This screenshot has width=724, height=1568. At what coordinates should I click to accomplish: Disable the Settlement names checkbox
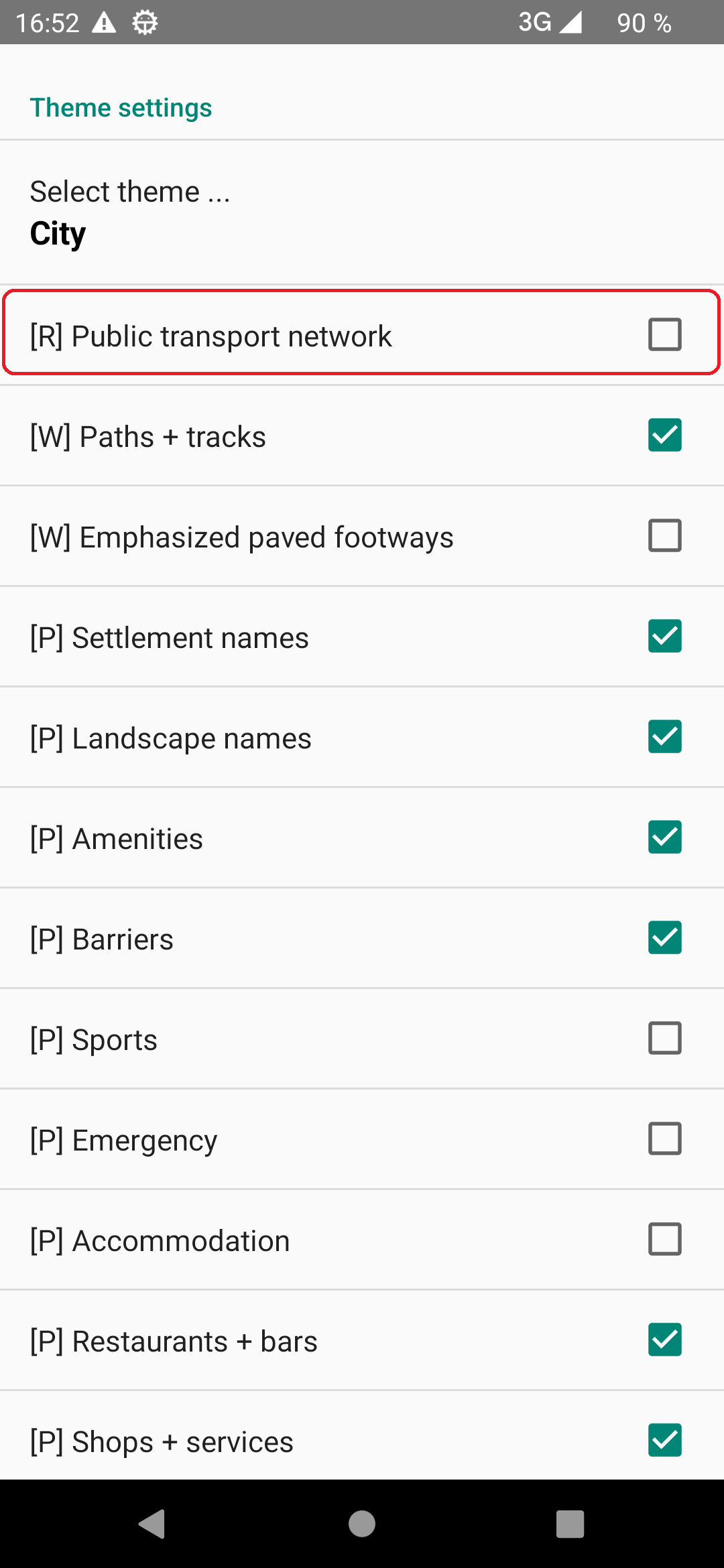[664, 636]
